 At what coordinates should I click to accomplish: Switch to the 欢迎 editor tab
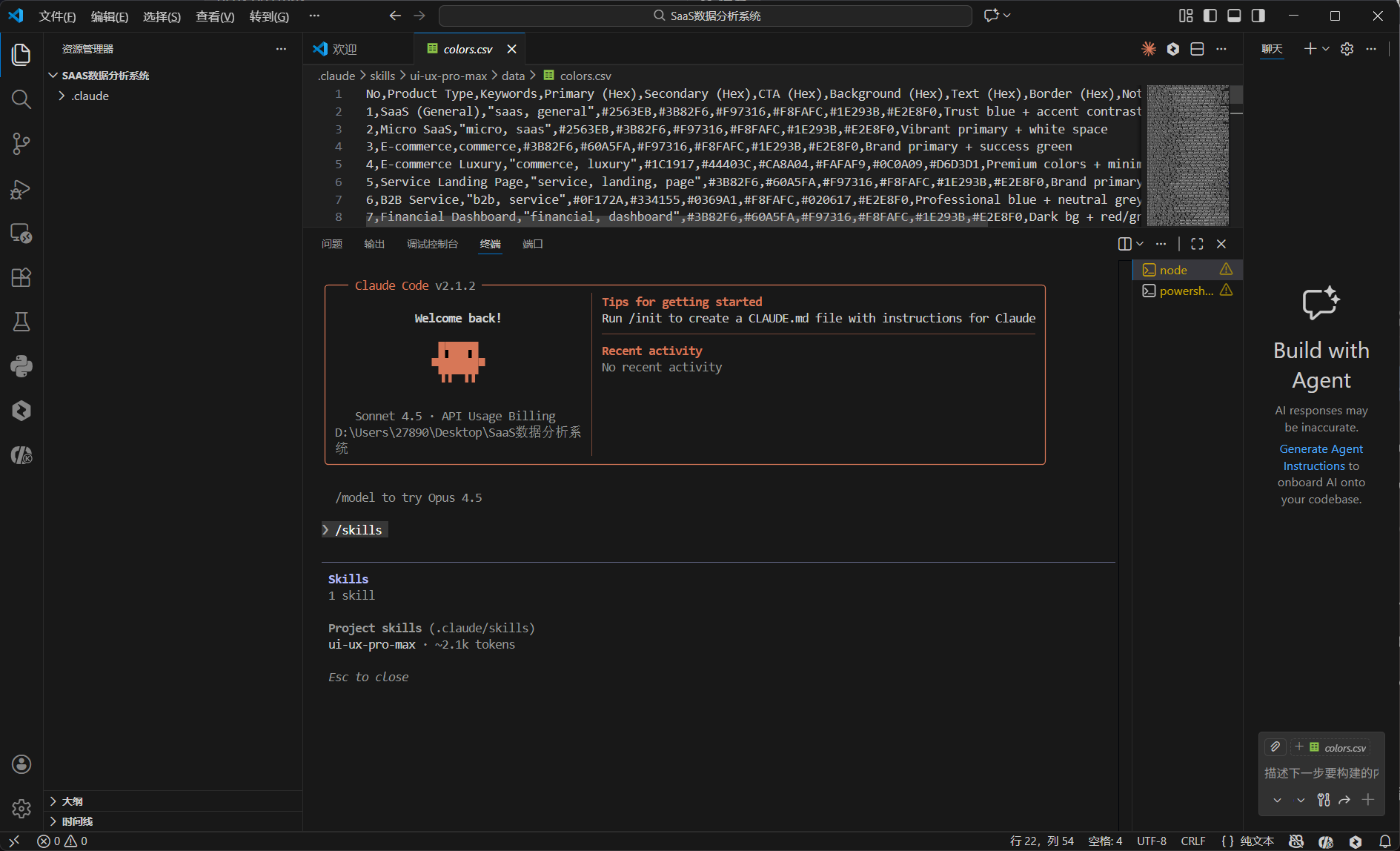pyautogui.click(x=359, y=49)
